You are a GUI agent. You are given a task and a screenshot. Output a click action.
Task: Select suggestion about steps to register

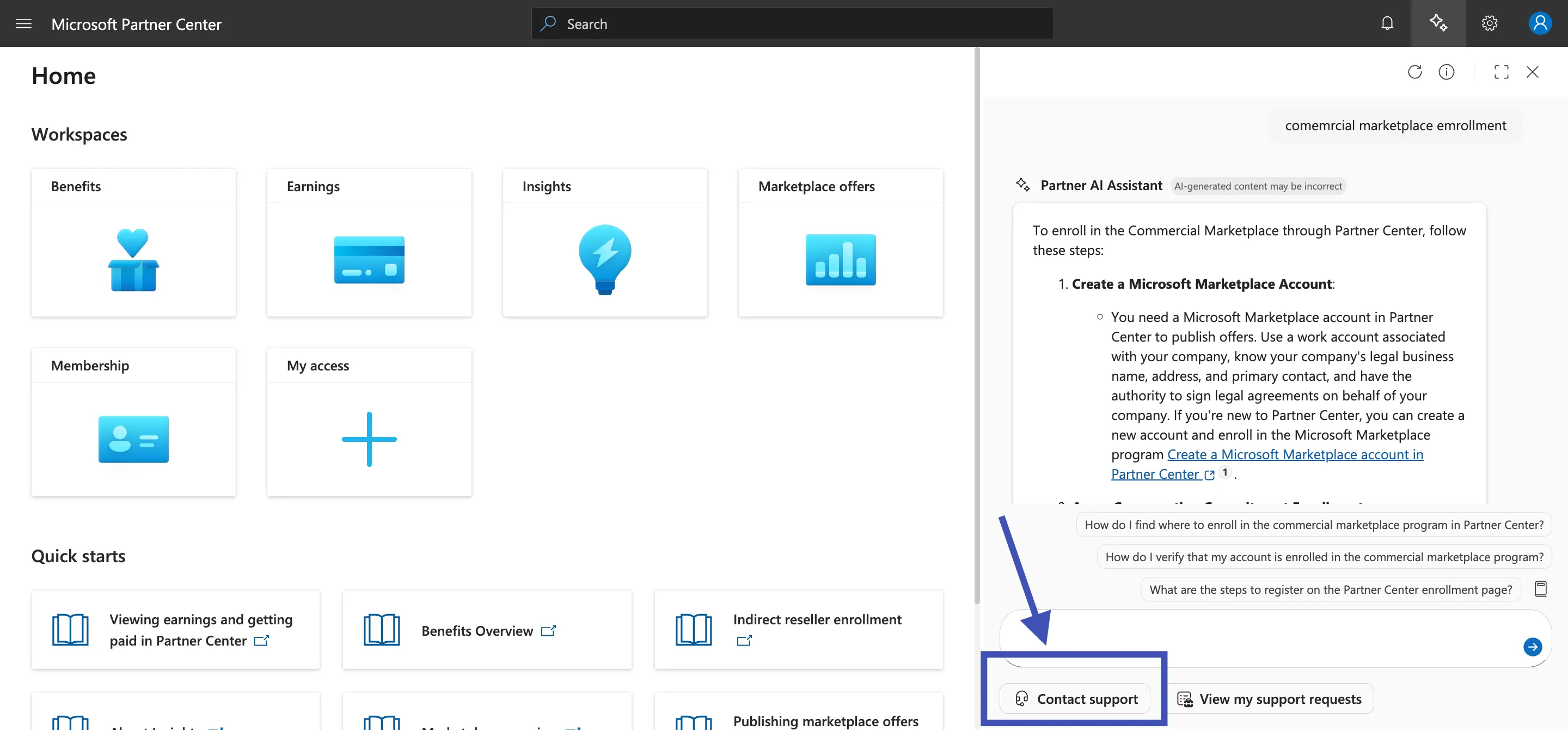click(1331, 589)
